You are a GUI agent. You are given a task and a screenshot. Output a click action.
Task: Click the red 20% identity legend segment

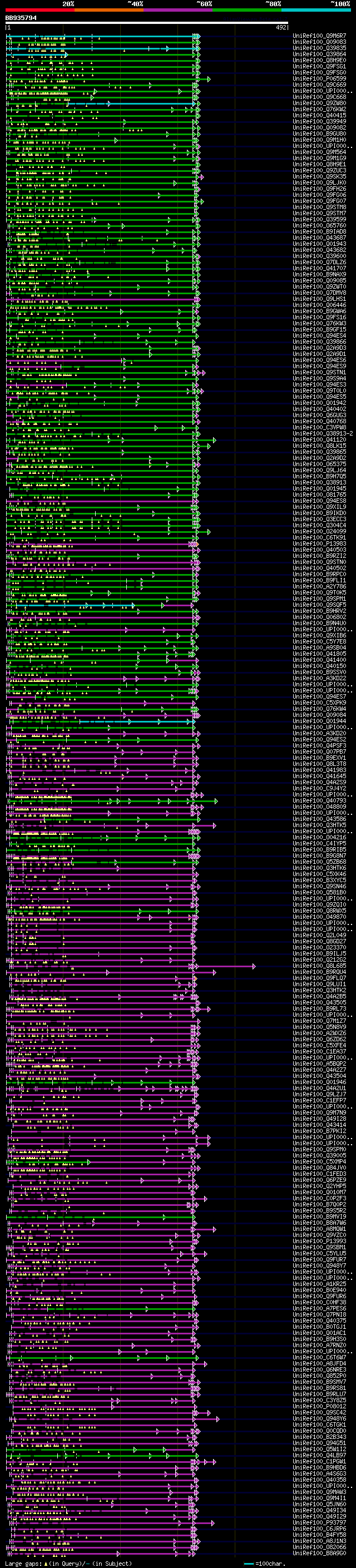pyautogui.click(x=39, y=11)
